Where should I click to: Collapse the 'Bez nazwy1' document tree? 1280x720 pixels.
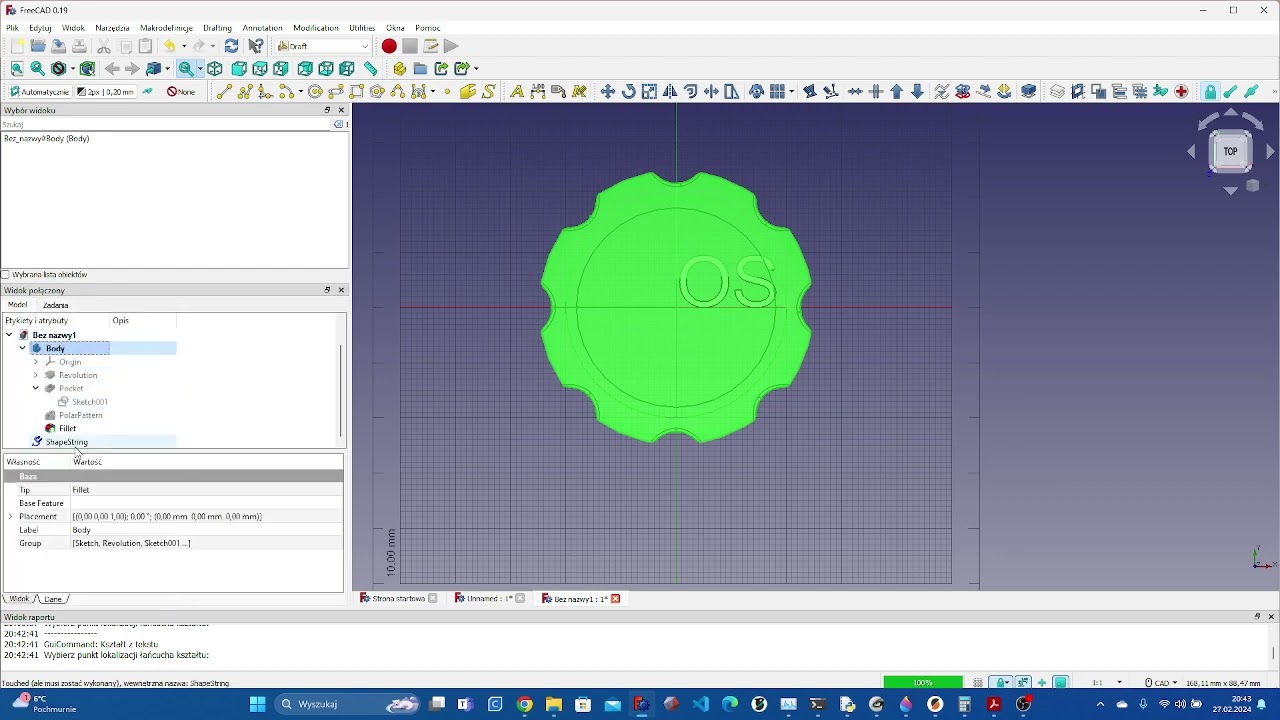point(9,335)
